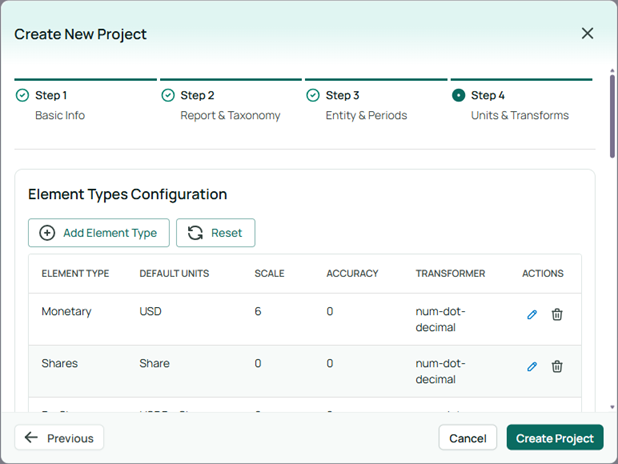The image size is (618, 464).
Task: Click the Shares row num-dot-decimal transformer
Action: click(x=440, y=371)
